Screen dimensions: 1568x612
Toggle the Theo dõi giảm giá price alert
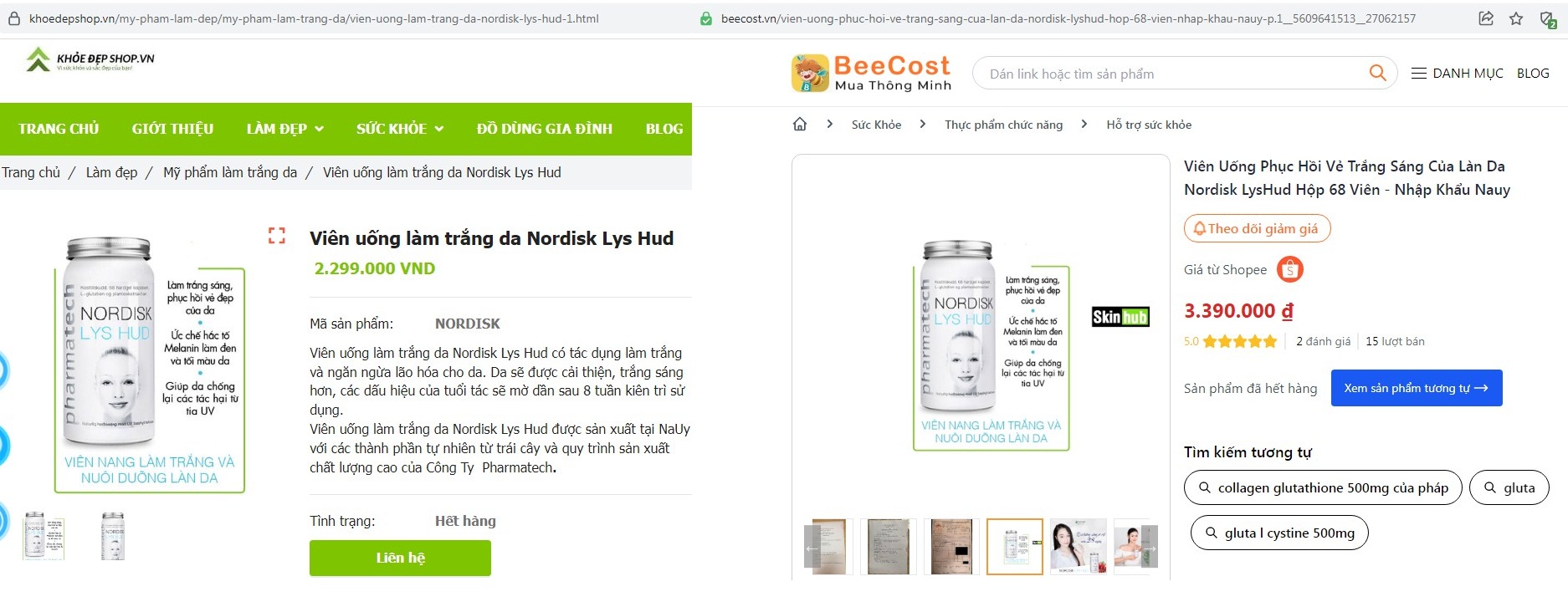point(1257,228)
